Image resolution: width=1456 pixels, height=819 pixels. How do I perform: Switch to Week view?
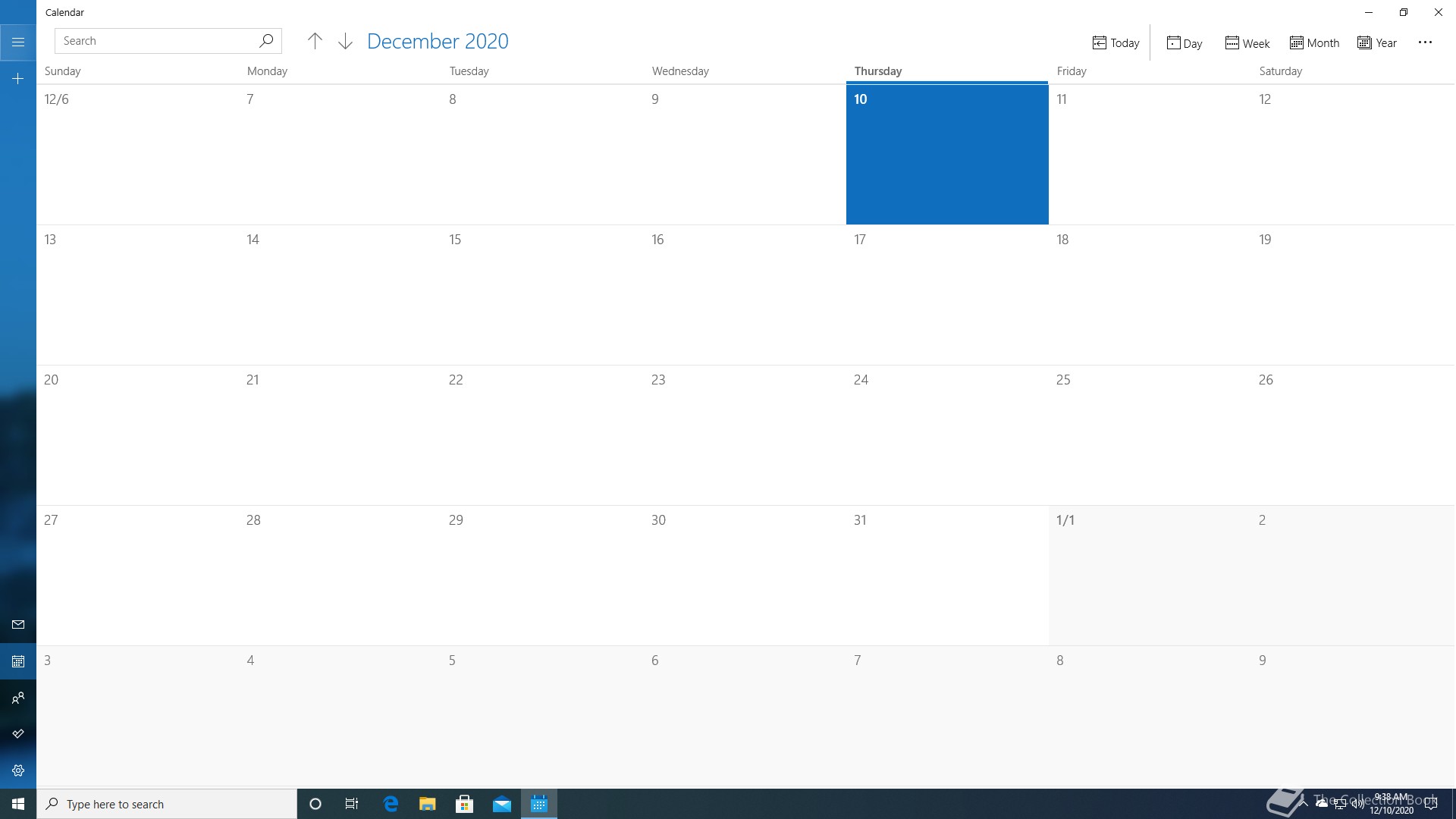1247,42
